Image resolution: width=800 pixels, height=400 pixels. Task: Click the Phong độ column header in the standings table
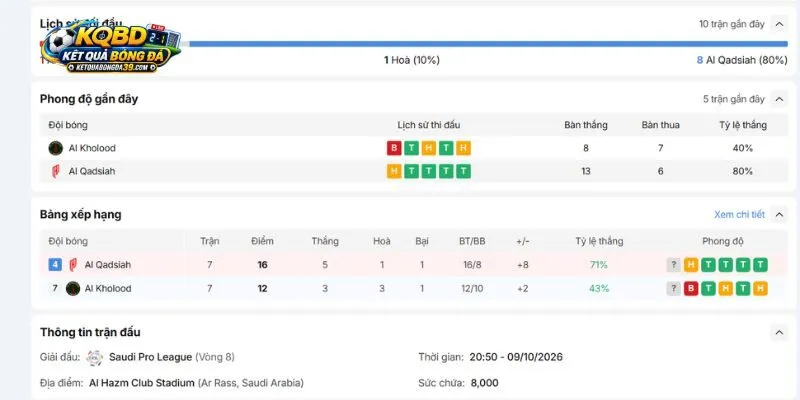[x=722, y=241]
